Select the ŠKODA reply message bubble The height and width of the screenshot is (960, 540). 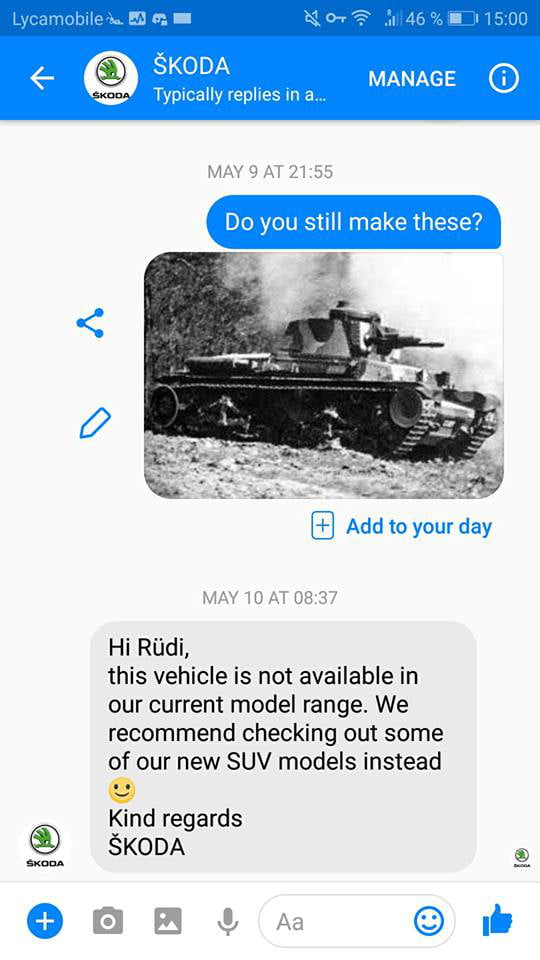coord(283,746)
